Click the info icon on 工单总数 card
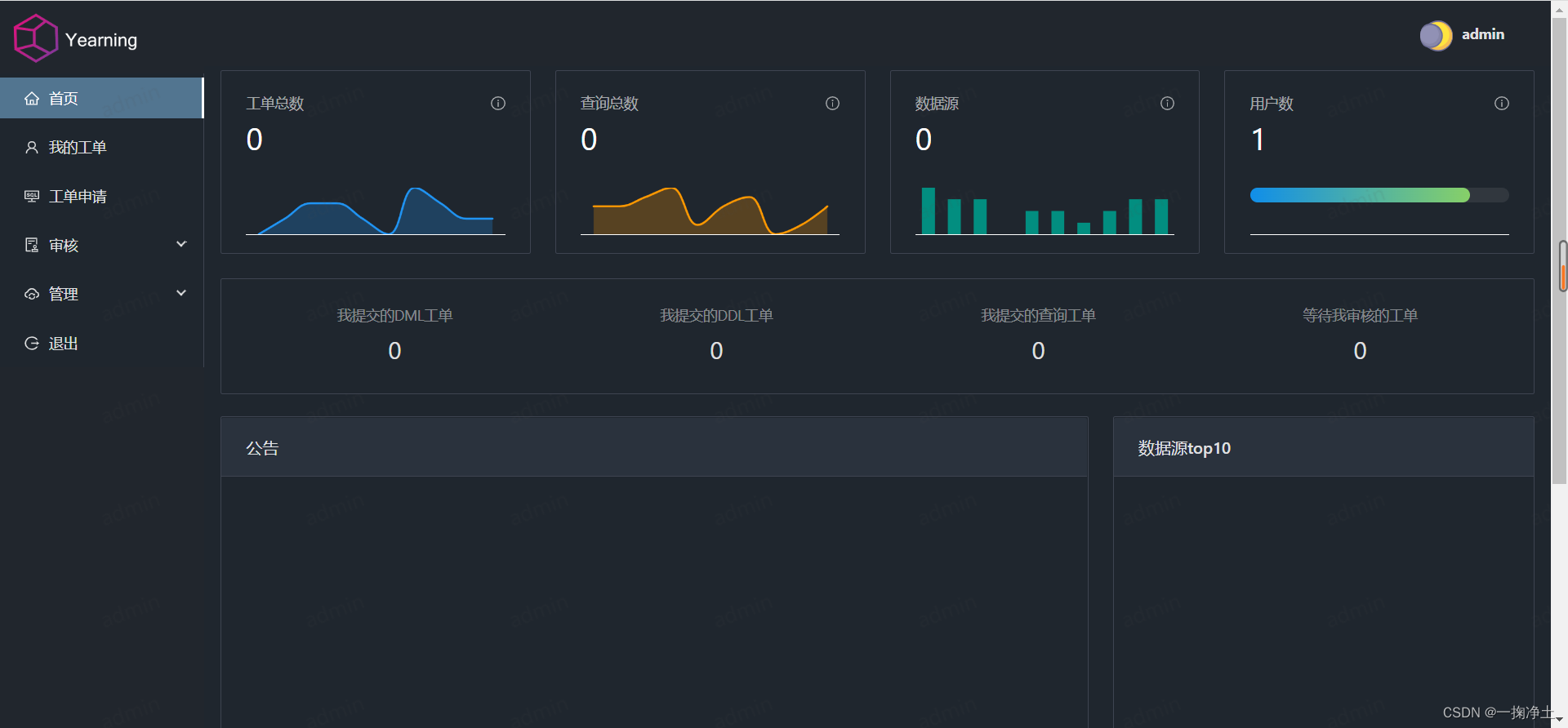 point(498,104)
